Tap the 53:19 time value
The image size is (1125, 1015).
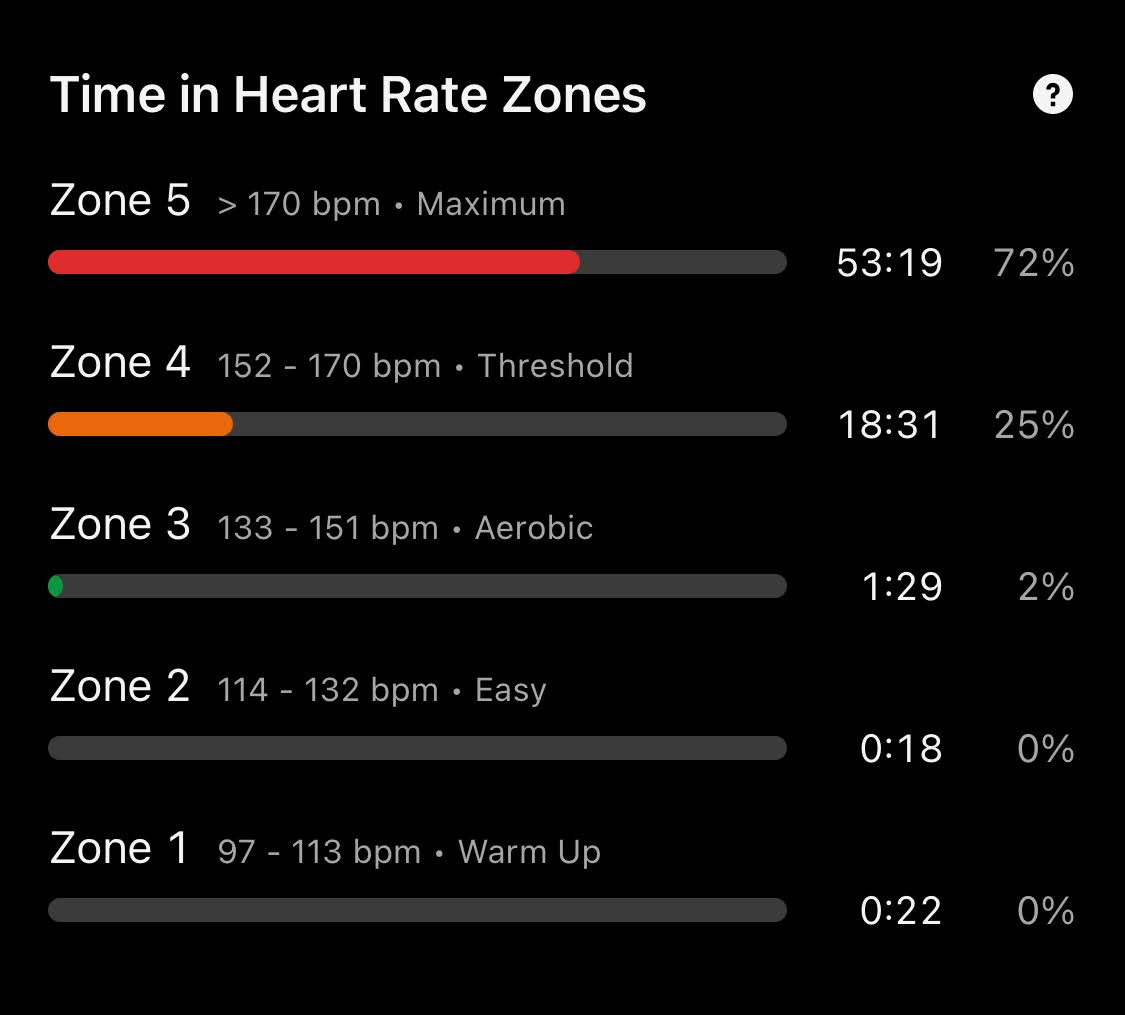click(889, 263)
